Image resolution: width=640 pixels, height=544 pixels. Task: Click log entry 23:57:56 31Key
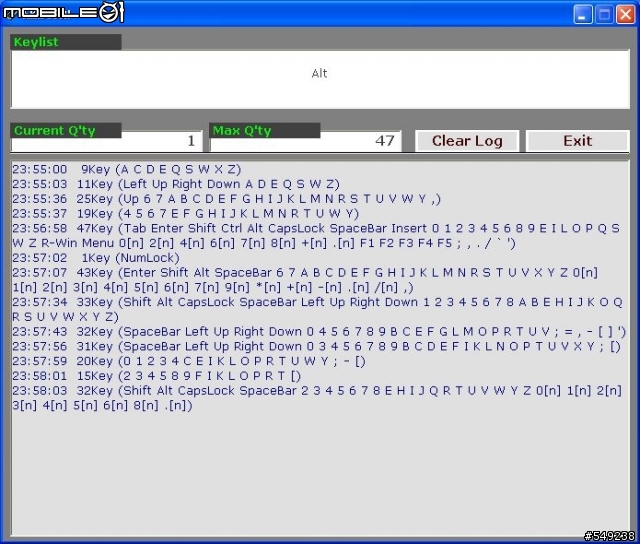pos(316,346)
